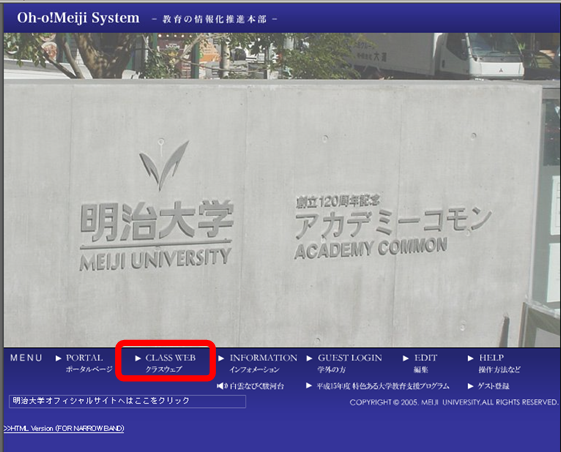Click the 明治大学オフィシャルサイトへはここをクリック box
561x452 pixels.
[127, 401]
